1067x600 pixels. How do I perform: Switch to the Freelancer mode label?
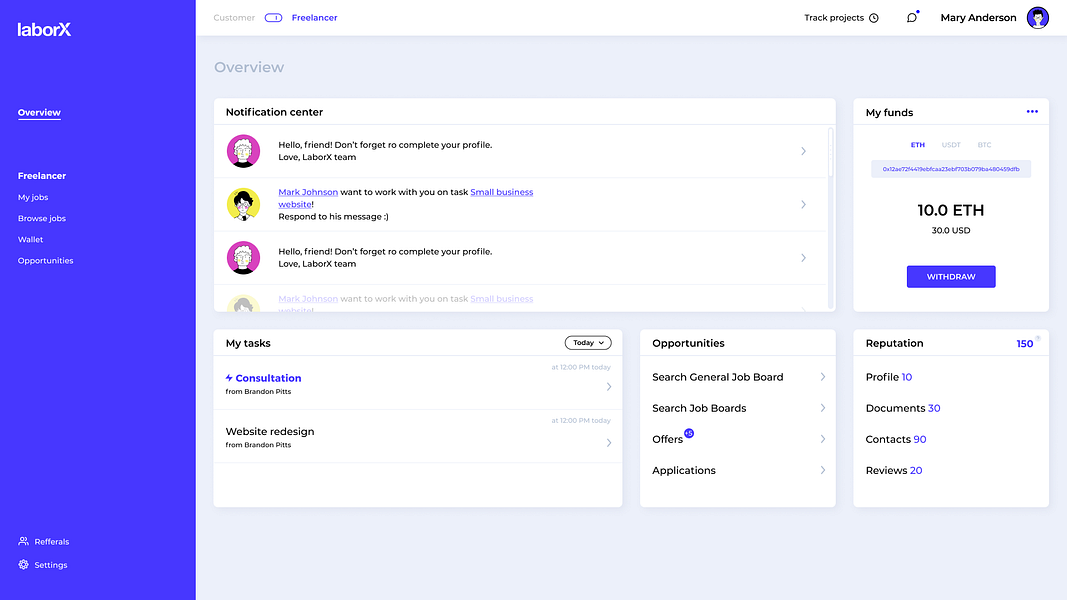314,18
